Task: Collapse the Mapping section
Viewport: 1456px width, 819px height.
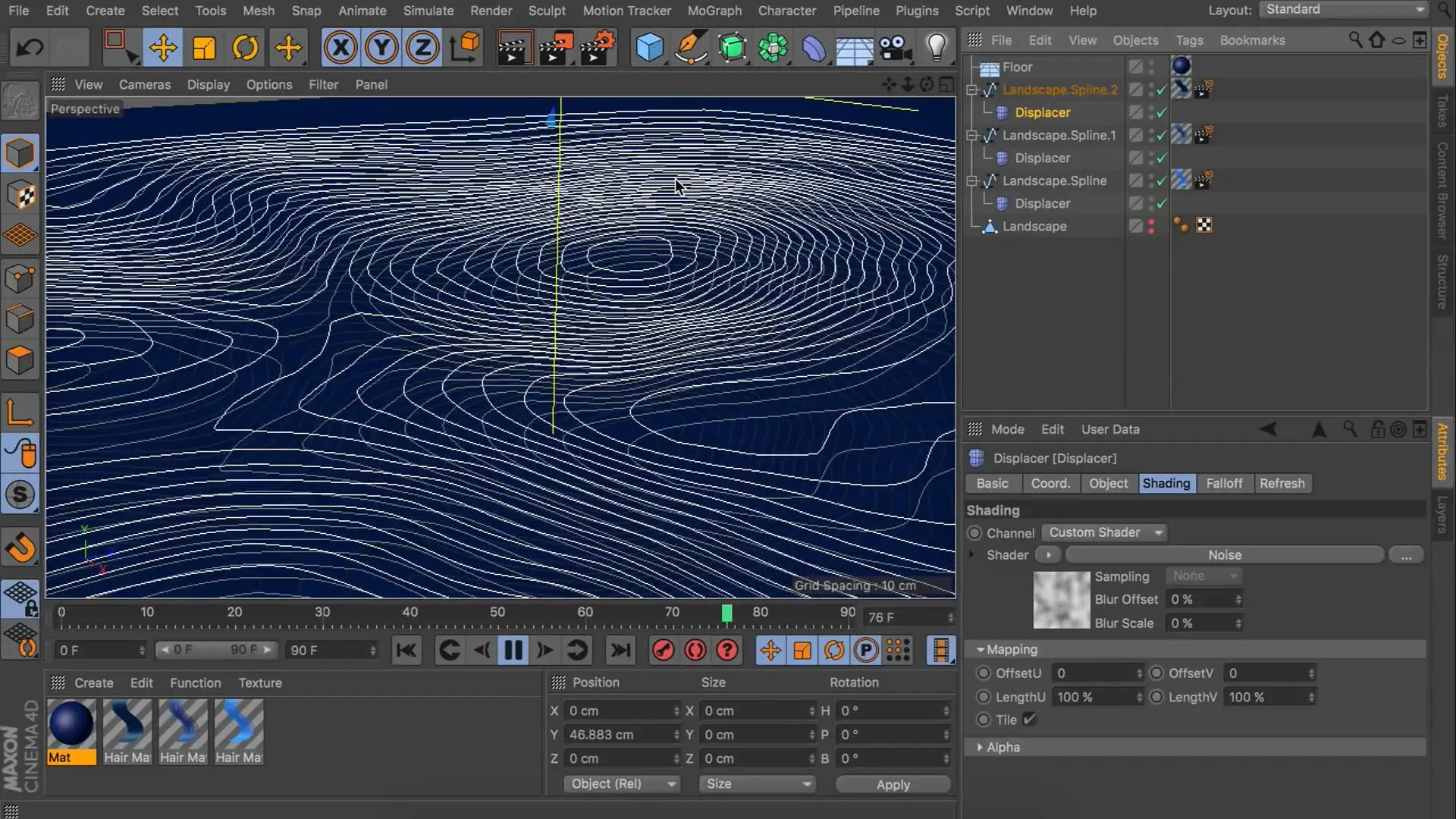Action: (980, 650)
